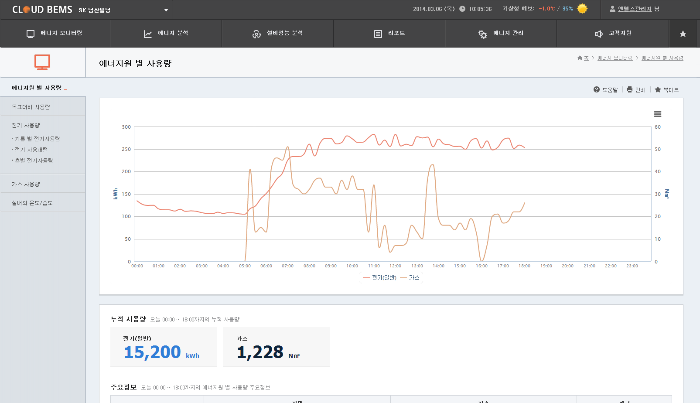
Task: Expand the gas usage sidebar section
Action: point(26,184)
